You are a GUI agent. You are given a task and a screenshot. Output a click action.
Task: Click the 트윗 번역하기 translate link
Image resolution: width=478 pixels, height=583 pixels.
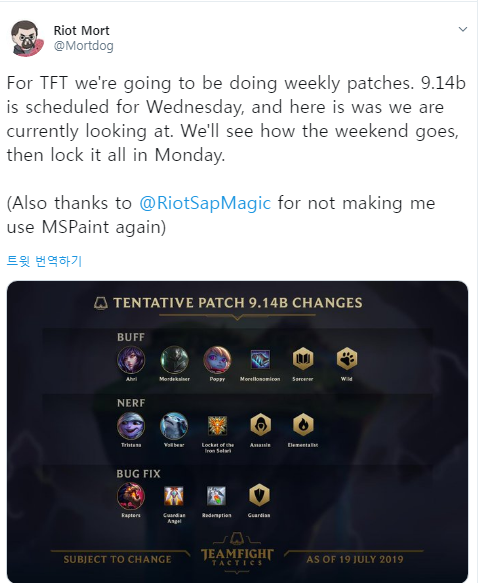pyautogui.click(x=44, y=261)
